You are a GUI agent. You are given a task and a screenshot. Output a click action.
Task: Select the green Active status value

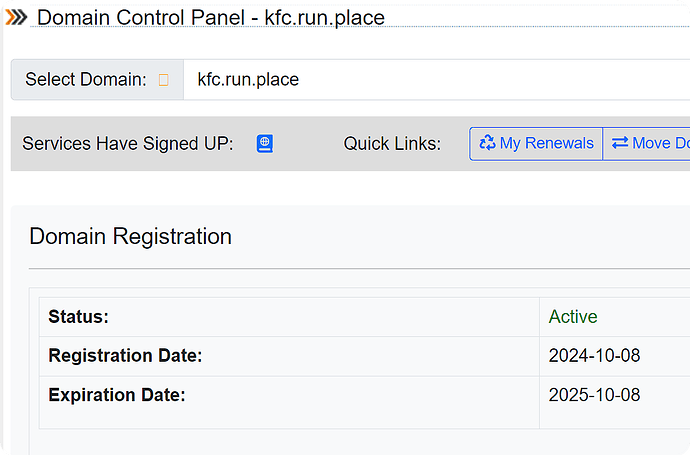click(x=573, y=317)
